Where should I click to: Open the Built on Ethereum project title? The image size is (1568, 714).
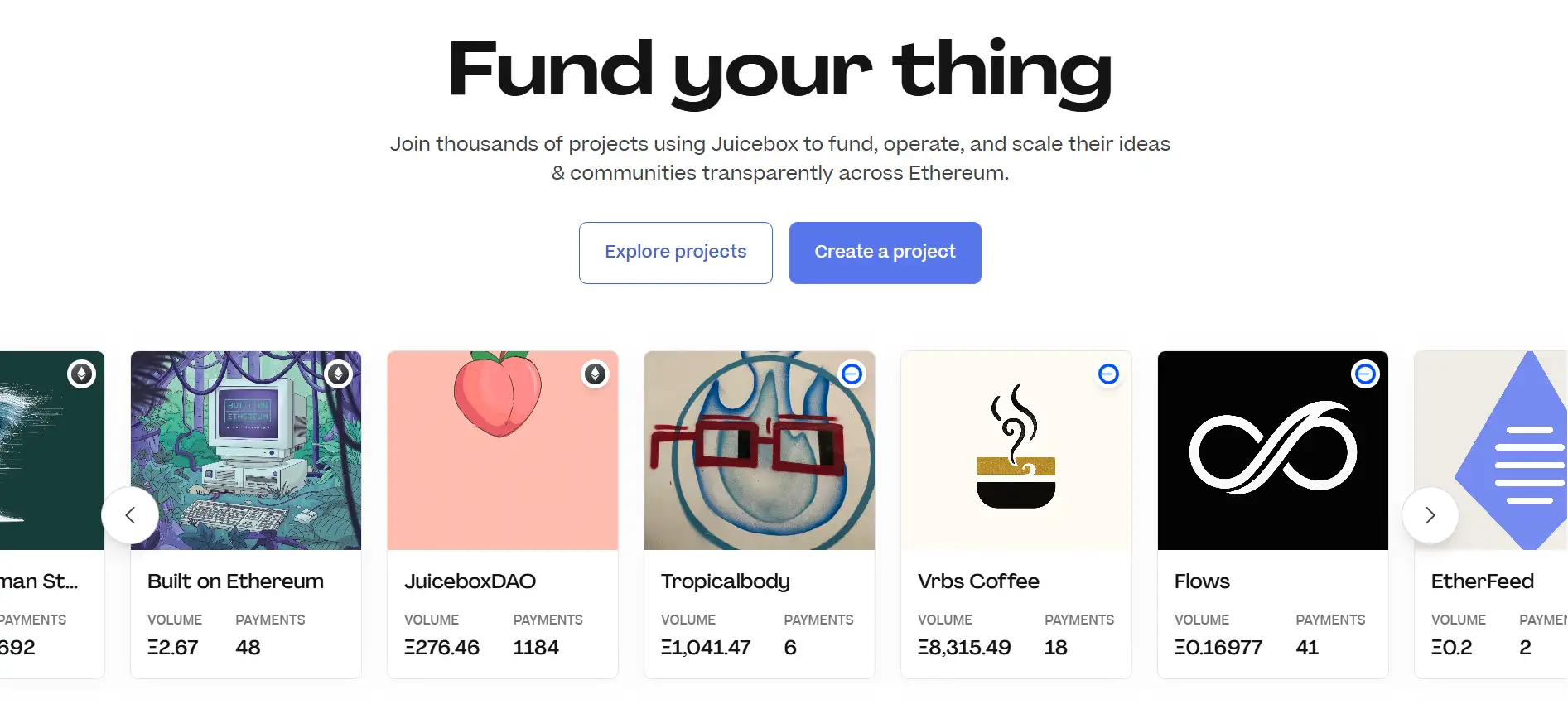point(235,581)
